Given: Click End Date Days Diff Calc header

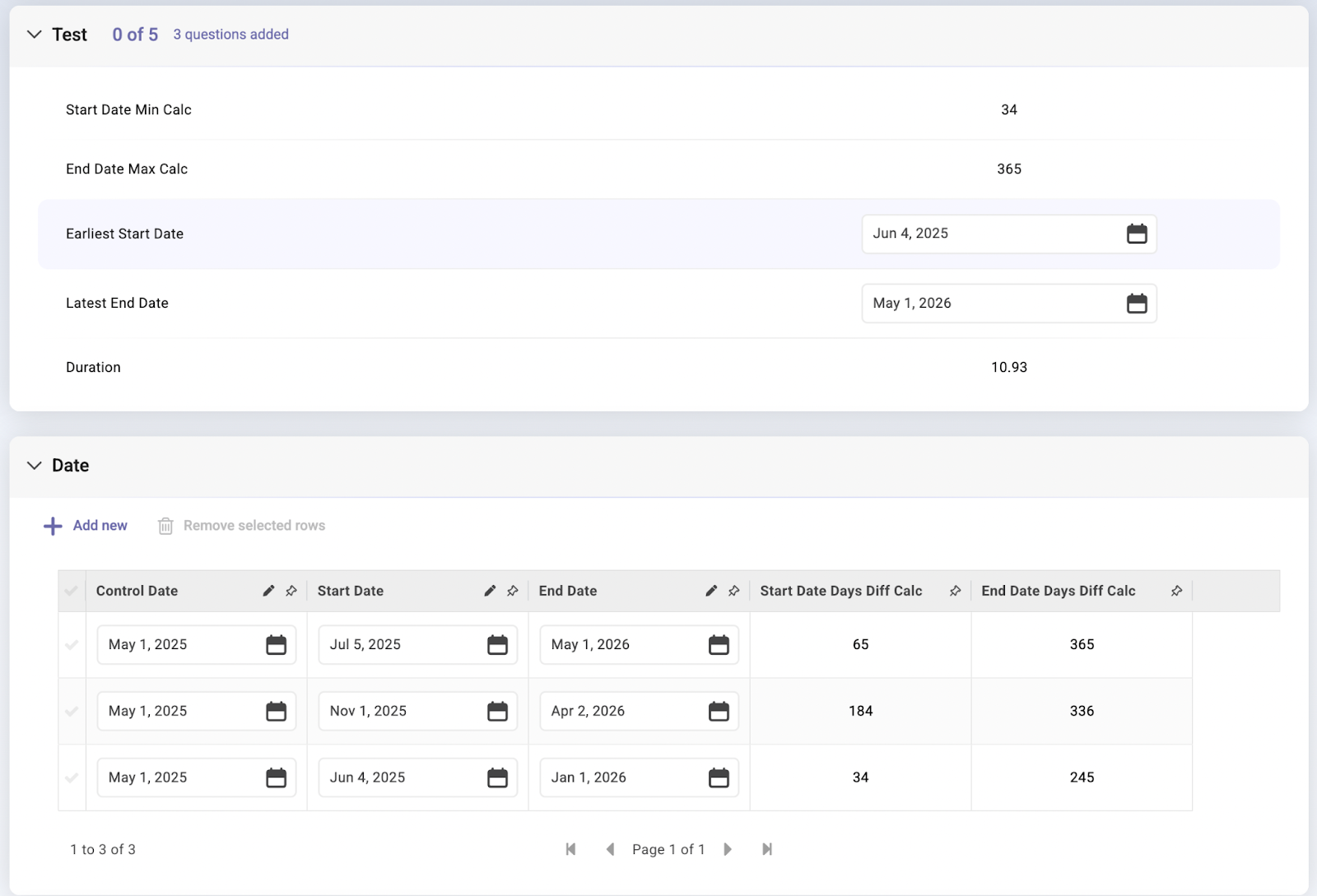Looking at the screenshot, I should point(1059,591).
